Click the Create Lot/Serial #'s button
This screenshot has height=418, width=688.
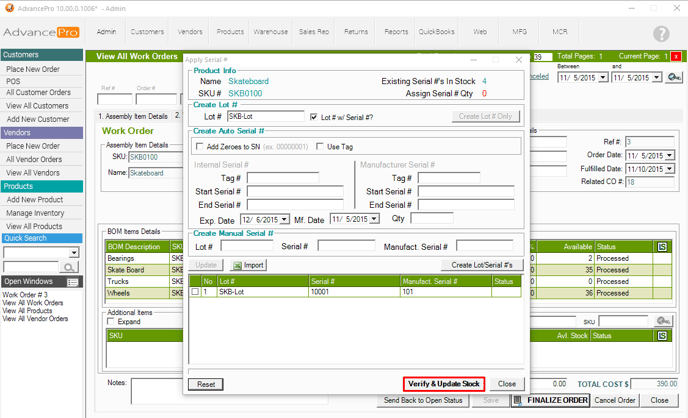482,265
